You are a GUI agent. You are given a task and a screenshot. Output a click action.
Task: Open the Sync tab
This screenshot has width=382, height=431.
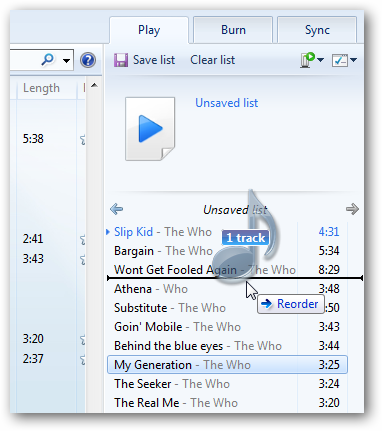point(317,30)
